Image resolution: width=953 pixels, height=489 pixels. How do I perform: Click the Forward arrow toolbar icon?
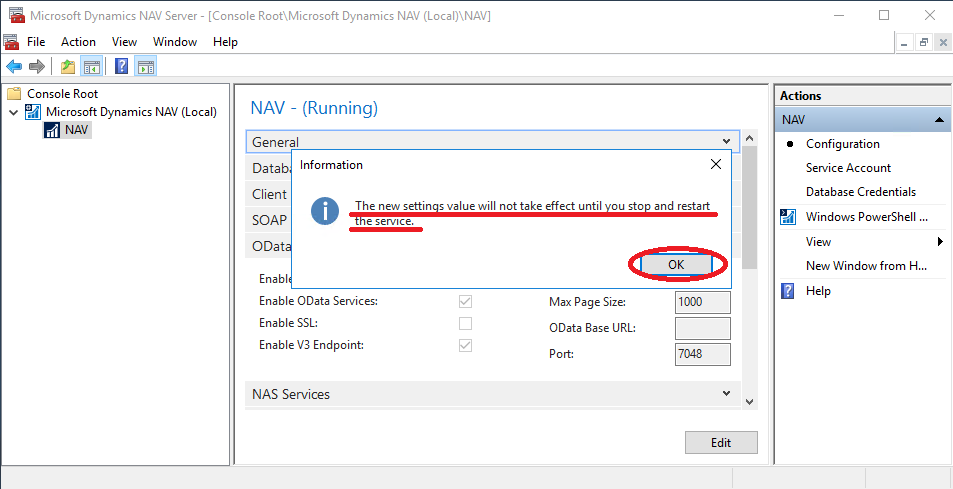pyautogui.click(x=37, y=66)
